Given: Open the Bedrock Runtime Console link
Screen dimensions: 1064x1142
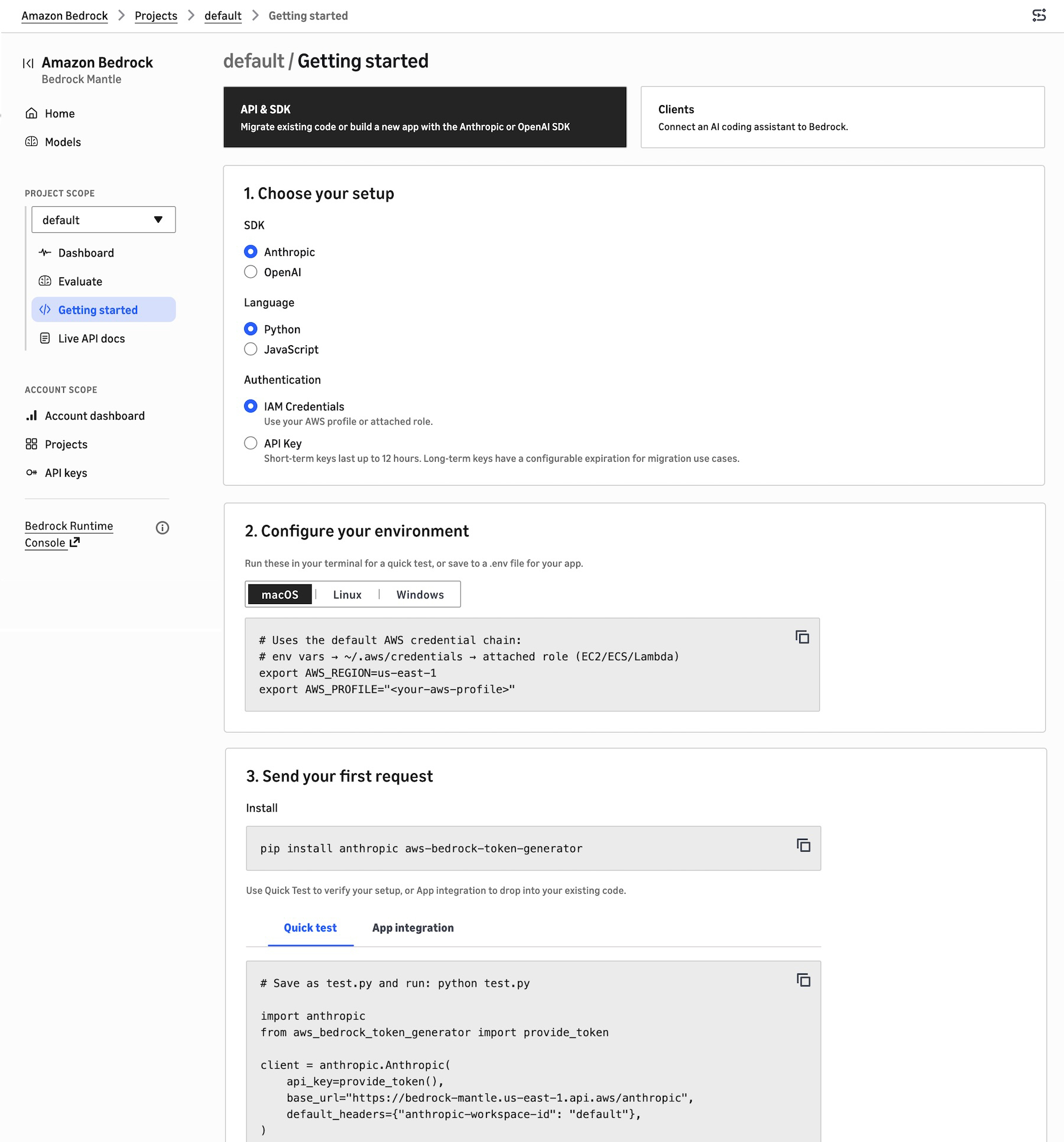Looking at the screenshot, I should click(69, 534).
